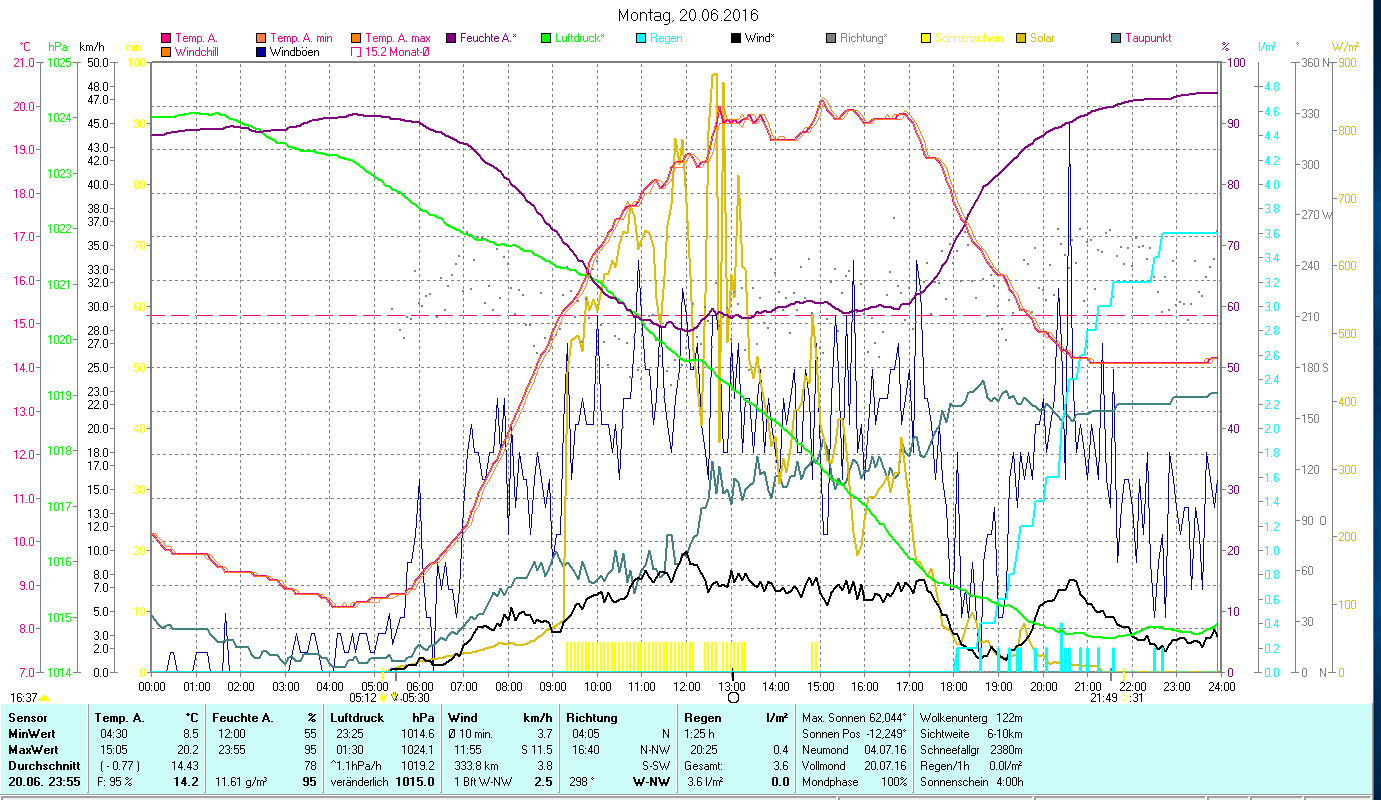Click the dark blue Windböen legend swatch

262,52
